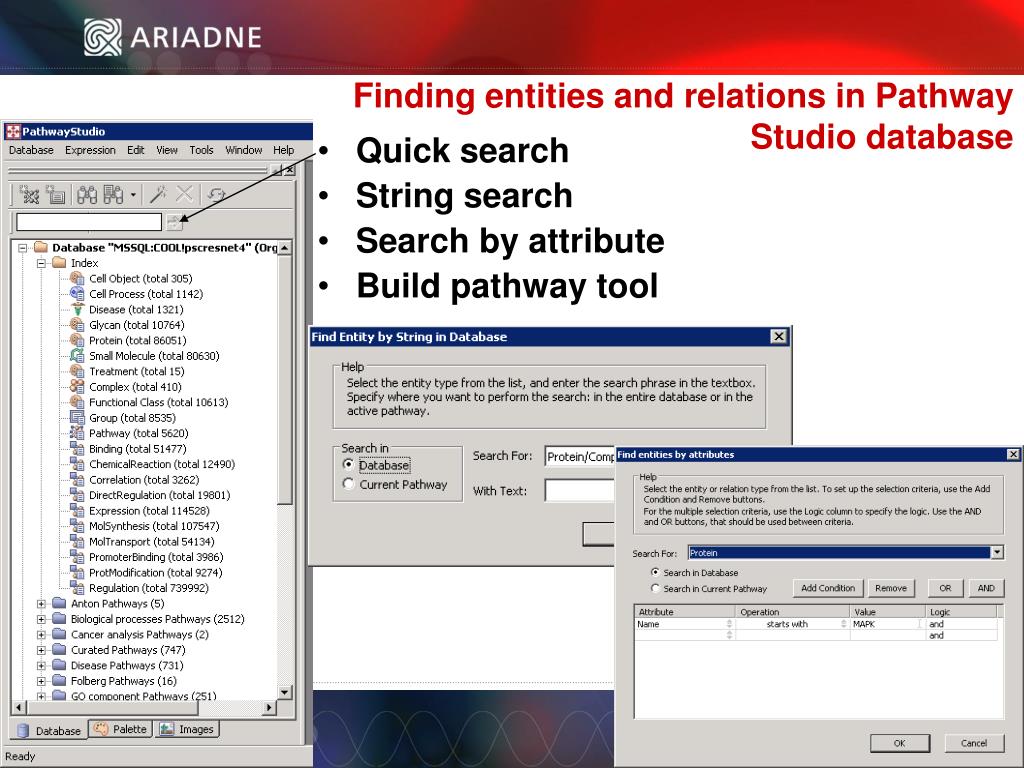Click OK in Find entities by attributes
Screen dimensions: 1024x768
pyautogui.click(x=900, y=743)
